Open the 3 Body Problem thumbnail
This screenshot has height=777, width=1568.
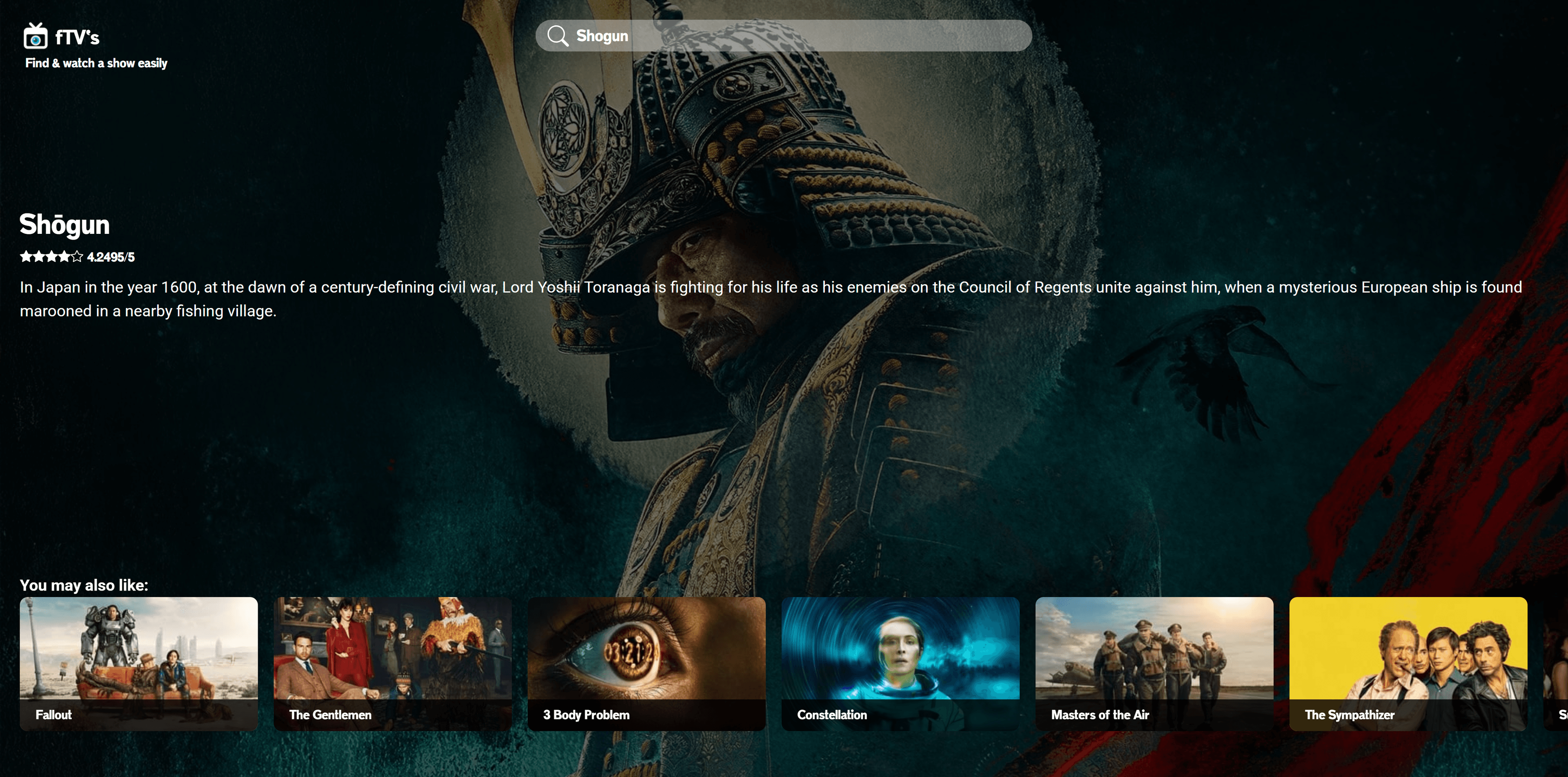[x=646, y=664]
